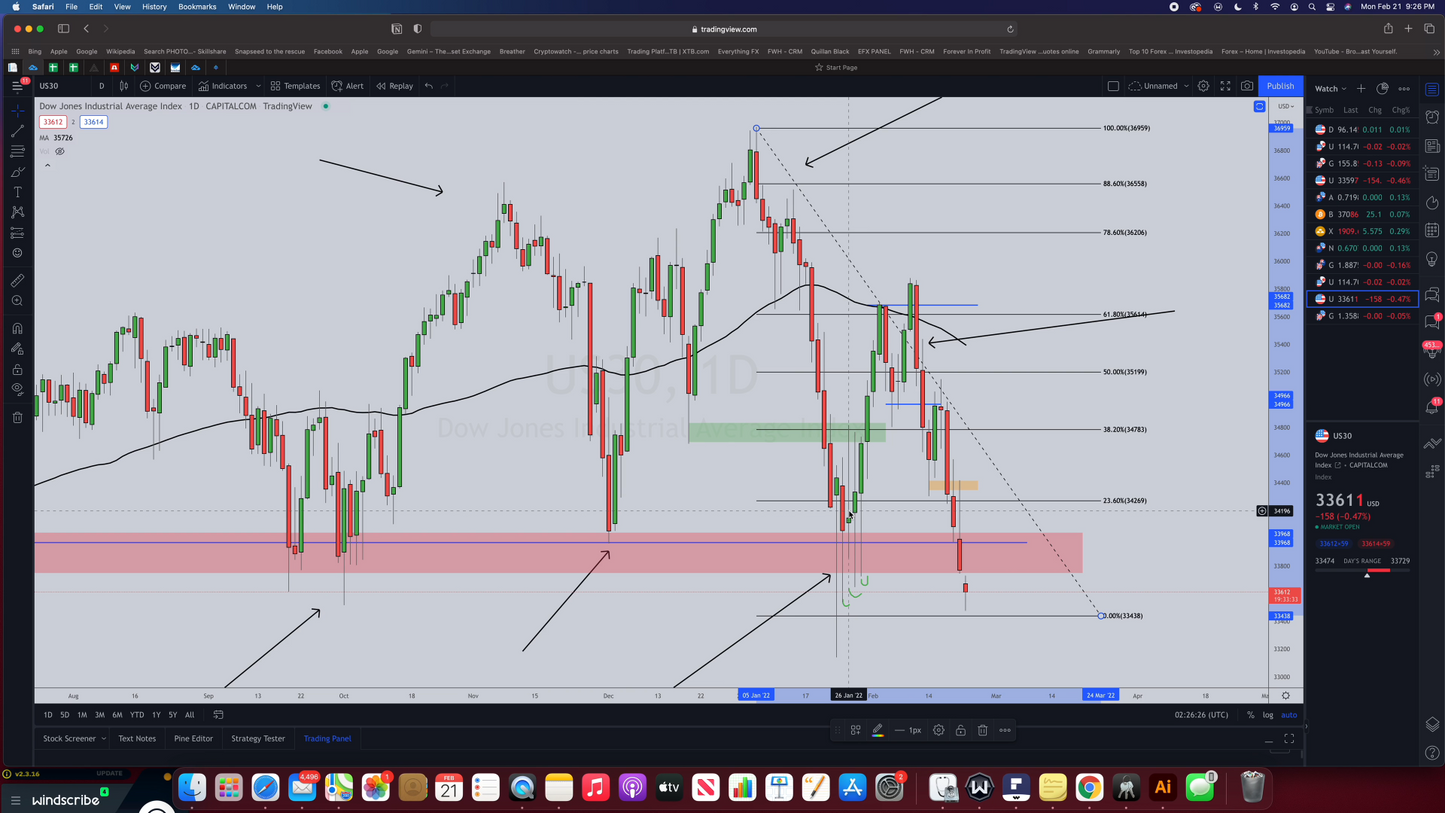Open the Strategy Tester tab
The height and width of the screenshot is (813, 1445).
coord(258,739)
